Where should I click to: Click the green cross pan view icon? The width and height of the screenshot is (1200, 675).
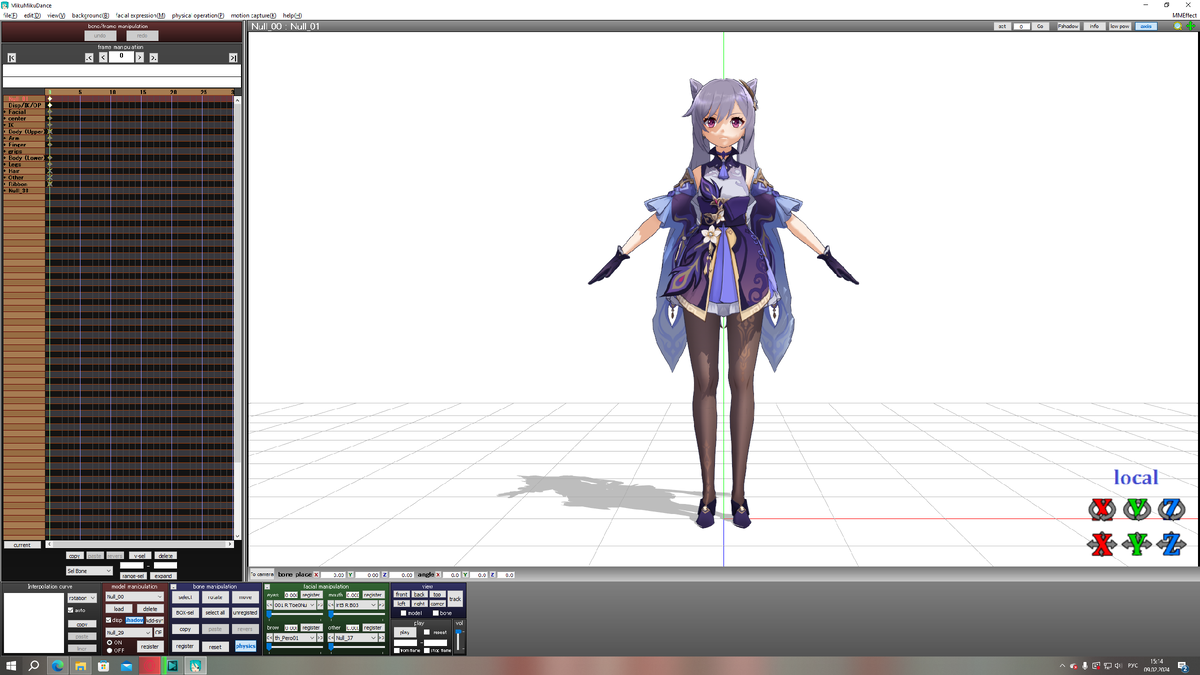[x=1191, y=26]
